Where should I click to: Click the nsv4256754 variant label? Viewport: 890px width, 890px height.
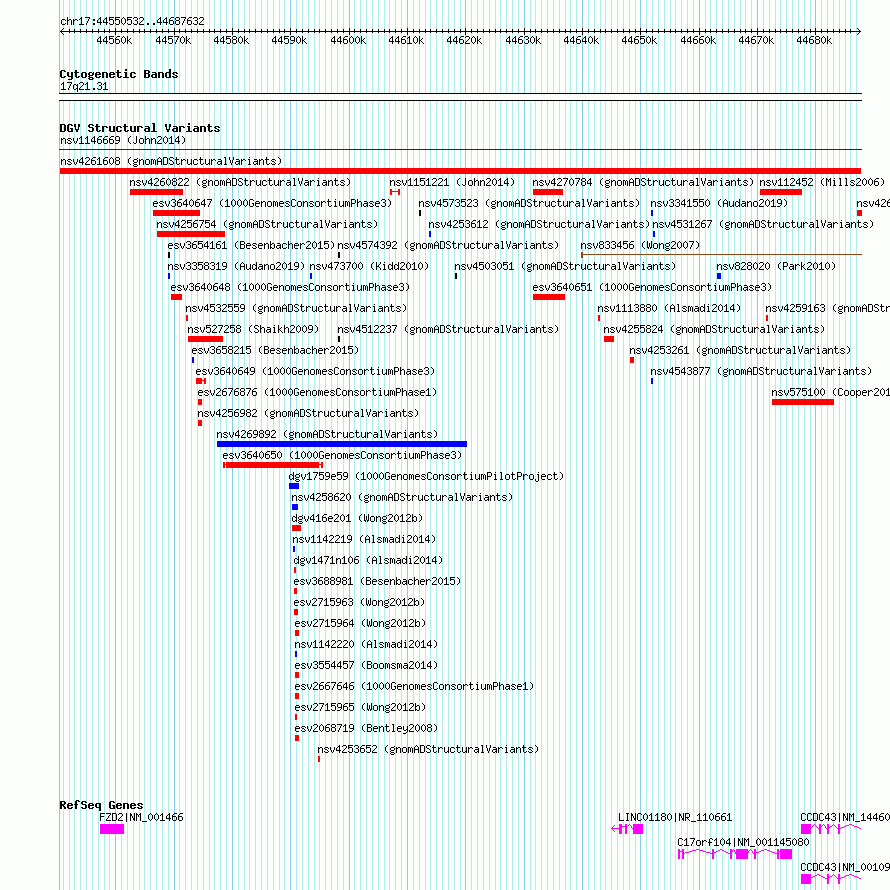click(267, 224)
